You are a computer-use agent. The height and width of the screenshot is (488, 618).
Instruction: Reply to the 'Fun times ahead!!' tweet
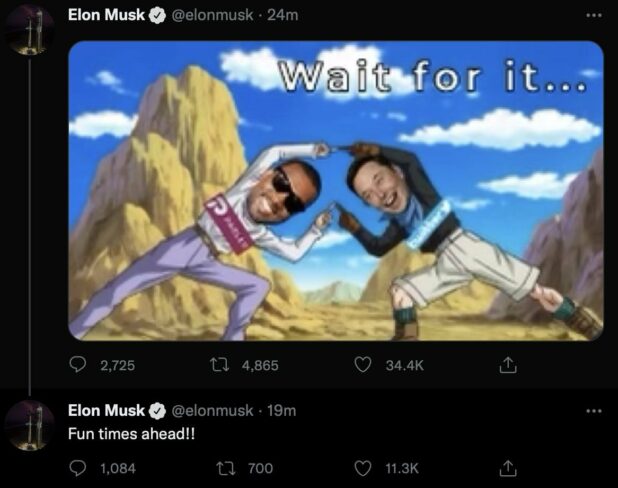point(78,468)
